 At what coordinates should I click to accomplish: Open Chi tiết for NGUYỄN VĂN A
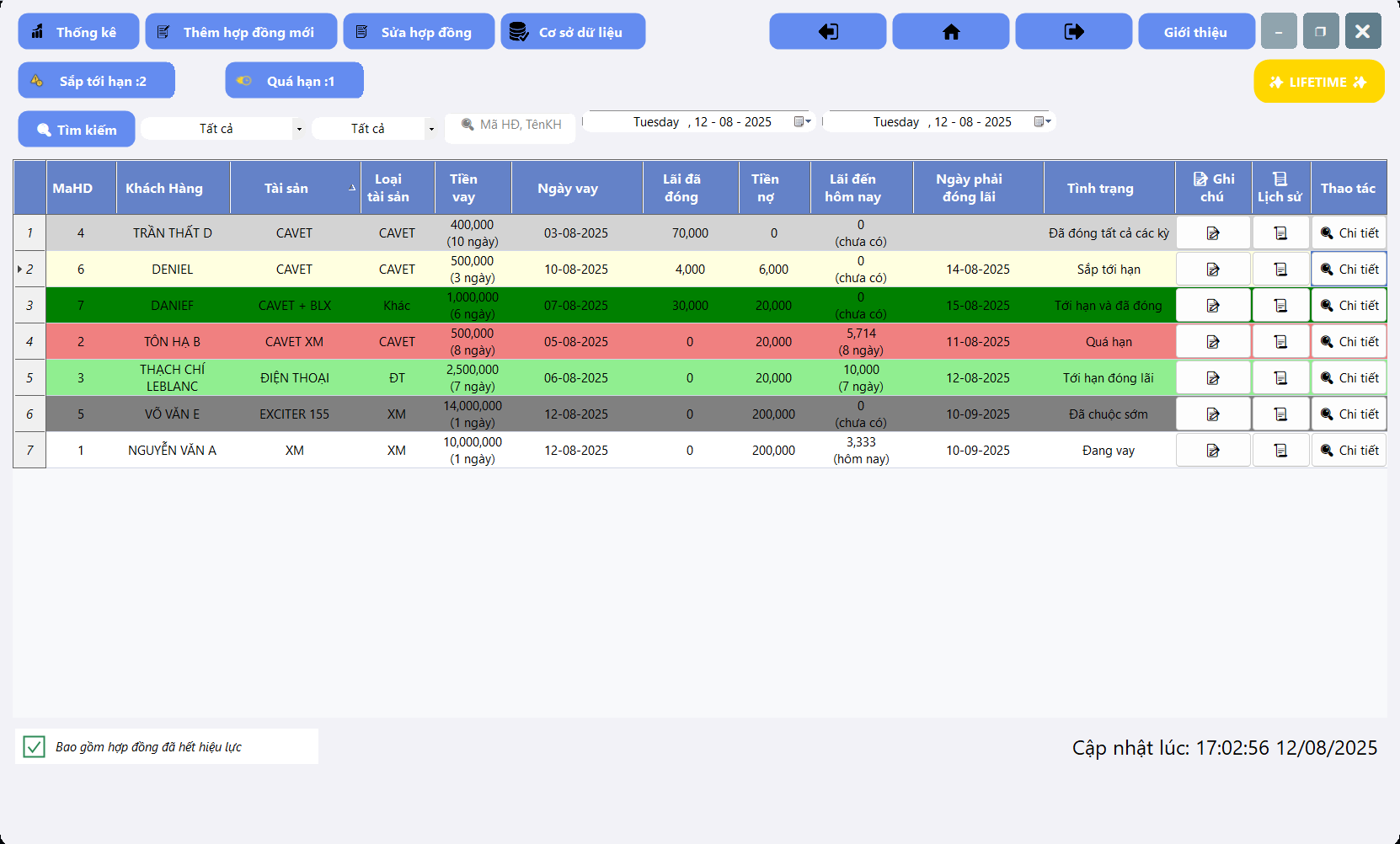[1349, 451]
